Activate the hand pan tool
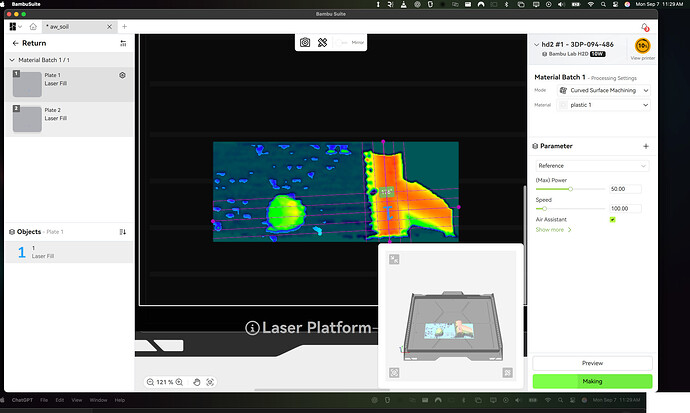The height and width of the screenshot is (413, 690). pos(197,382)
